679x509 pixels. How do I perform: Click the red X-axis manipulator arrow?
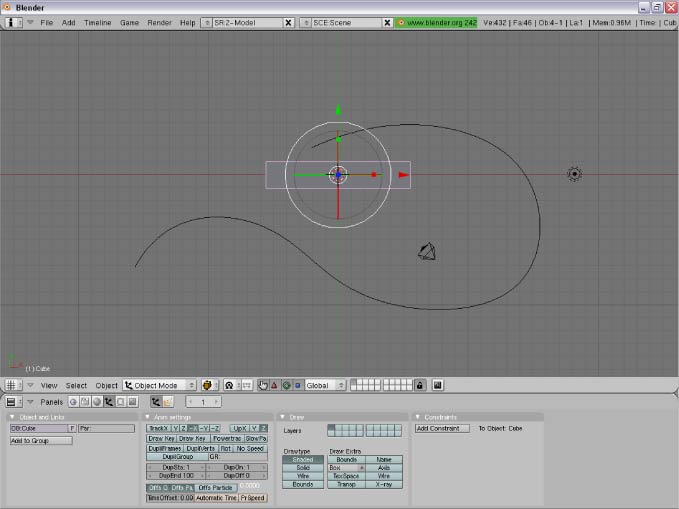coord(404,175)
